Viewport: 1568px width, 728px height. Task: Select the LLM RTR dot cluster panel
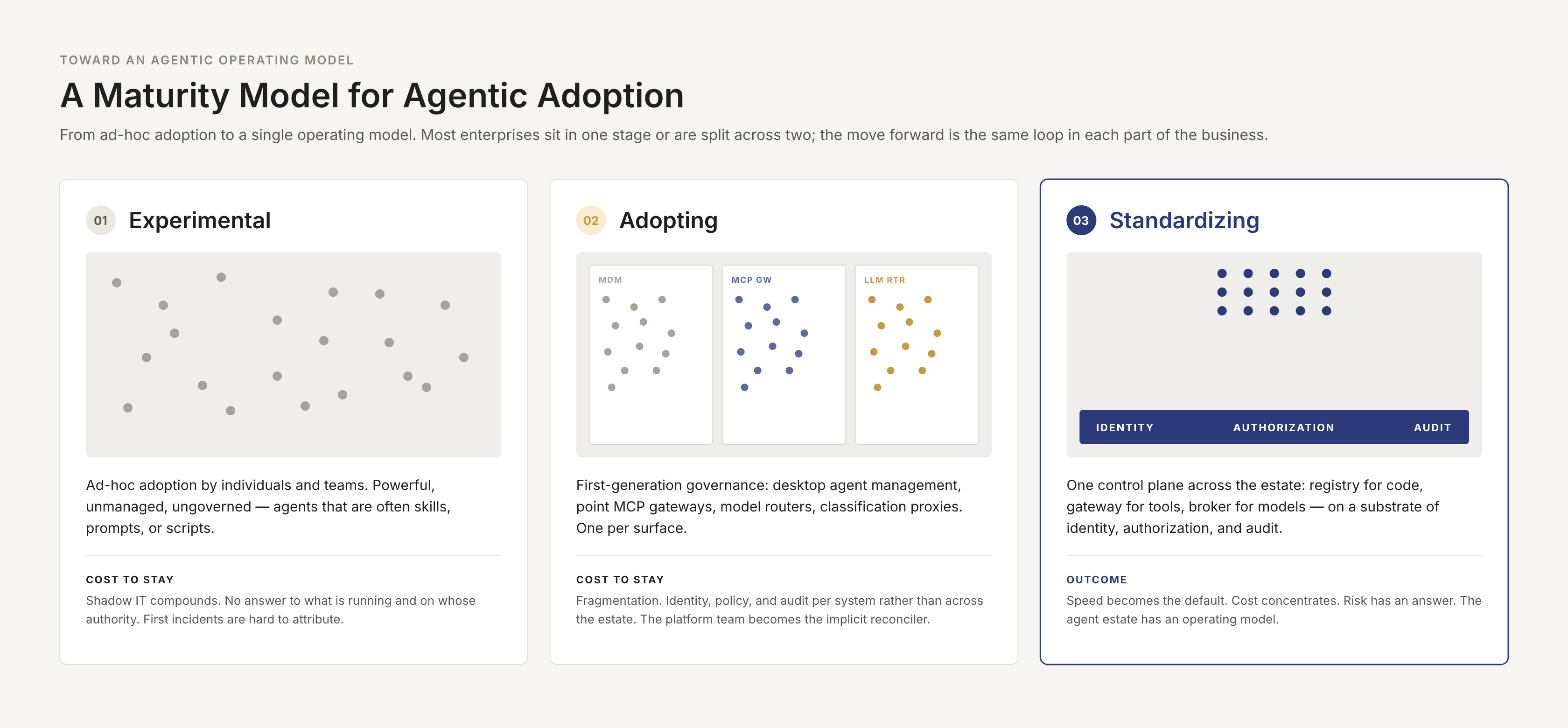tap(917, 354)
